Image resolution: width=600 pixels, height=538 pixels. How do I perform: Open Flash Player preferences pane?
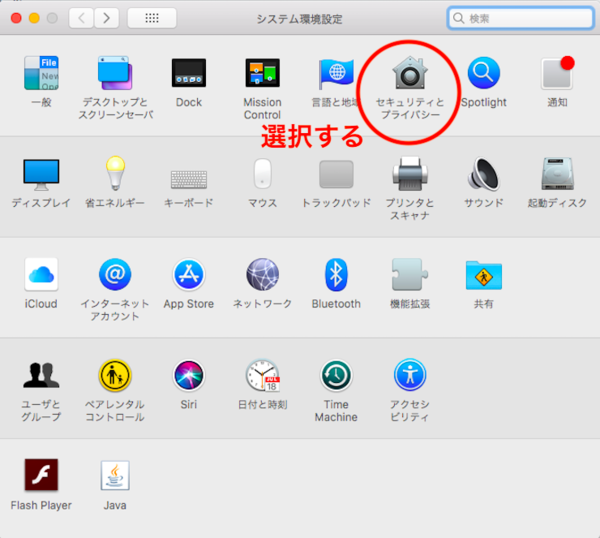41,475
